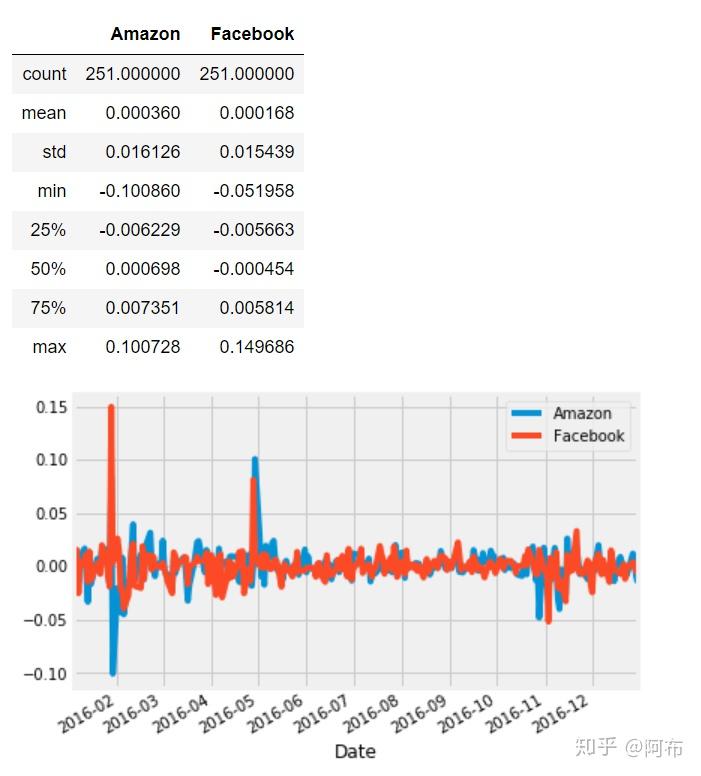Viewport: 701px width, 776px height.
Task: Select the std row label
Action: point(54,152)
